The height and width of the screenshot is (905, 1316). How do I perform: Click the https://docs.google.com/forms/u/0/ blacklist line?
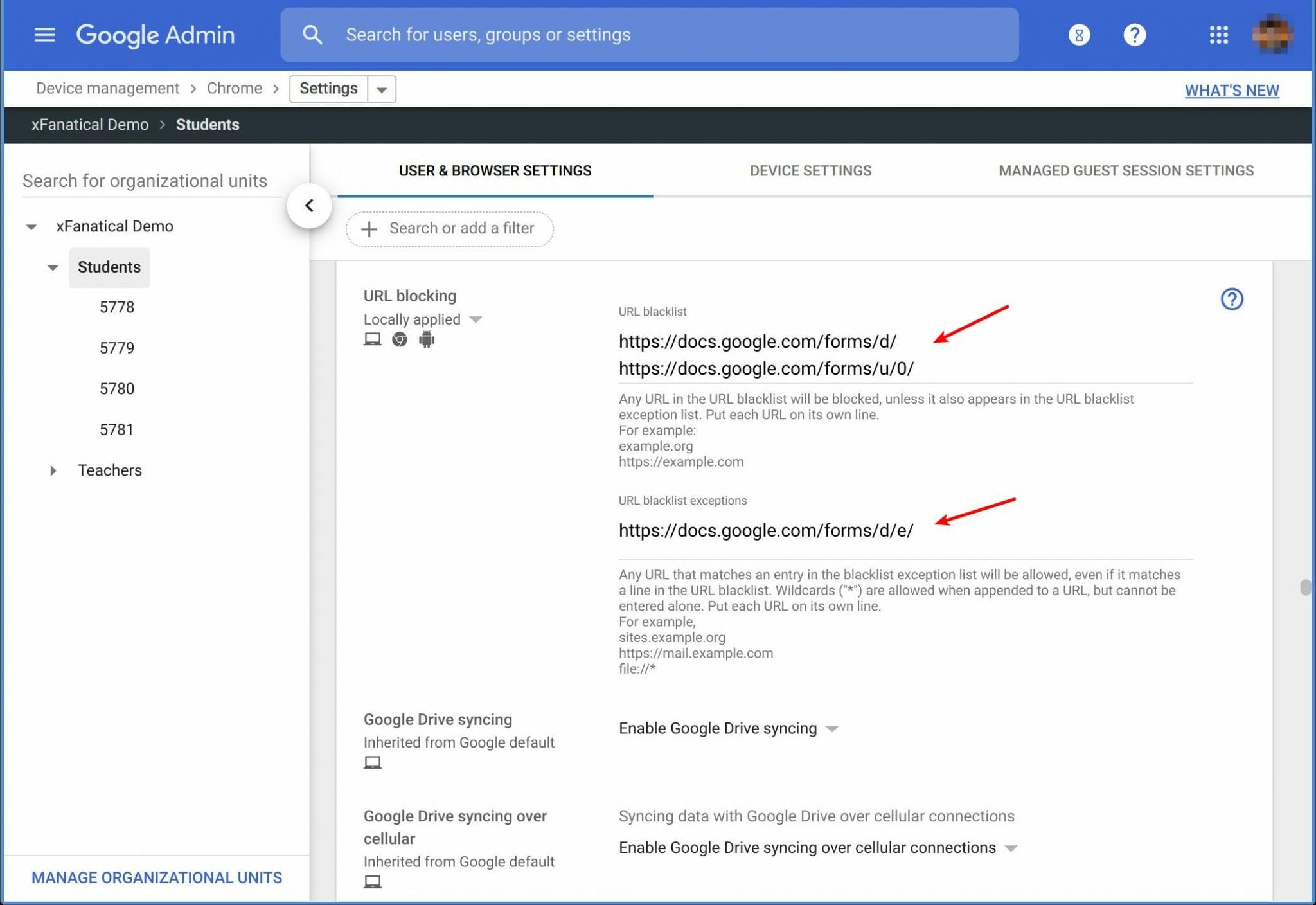(766, 368)
